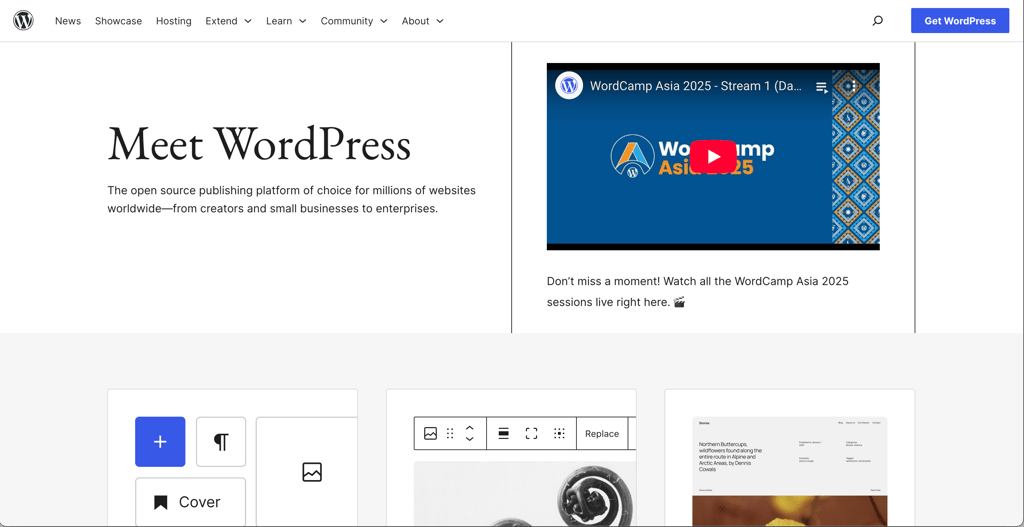The width and height of the screenshot is (1024, 527).
Task: Open the video three-dot more options
Action: click(854, 86)
